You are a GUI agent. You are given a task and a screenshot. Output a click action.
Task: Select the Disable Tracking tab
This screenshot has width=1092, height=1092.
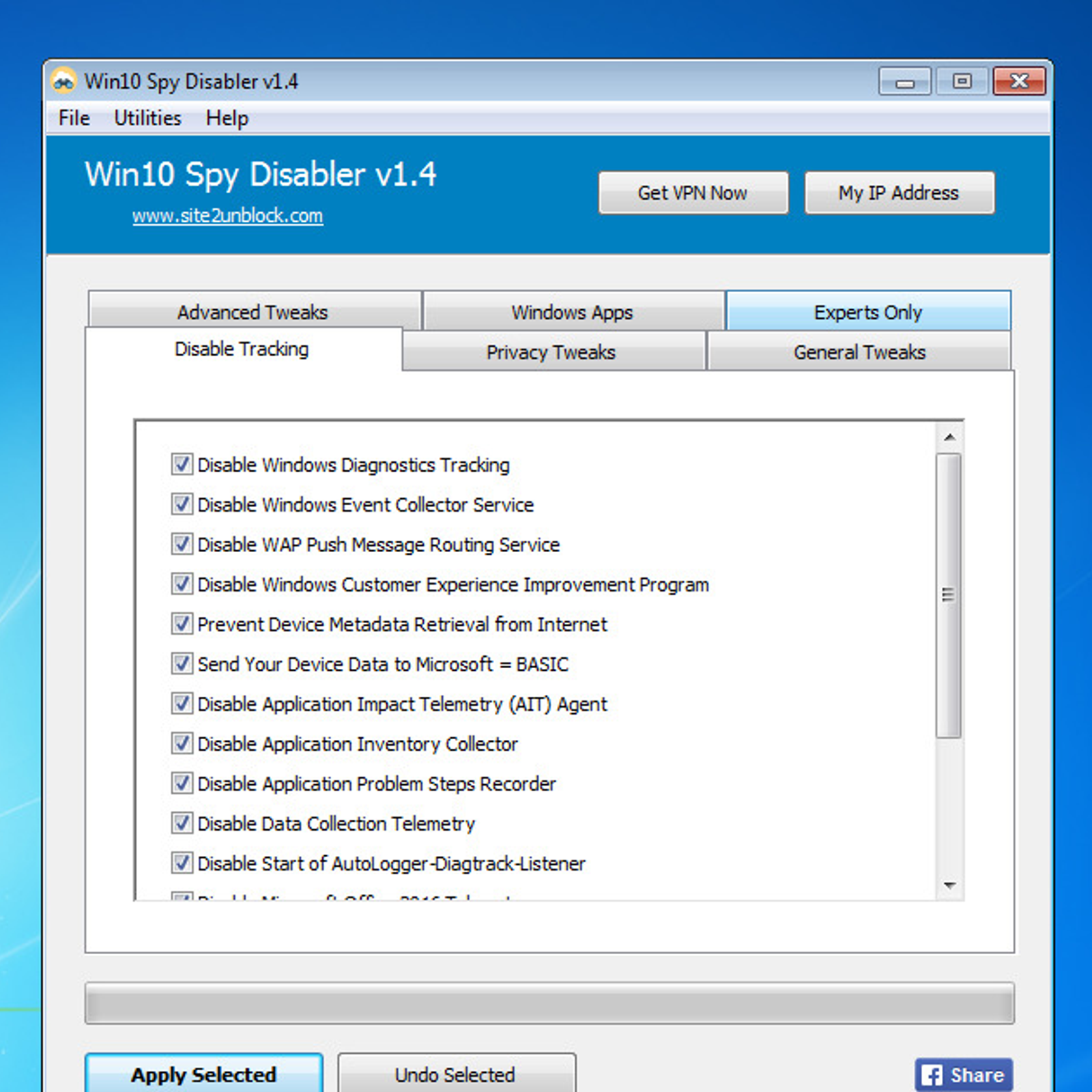242,349
